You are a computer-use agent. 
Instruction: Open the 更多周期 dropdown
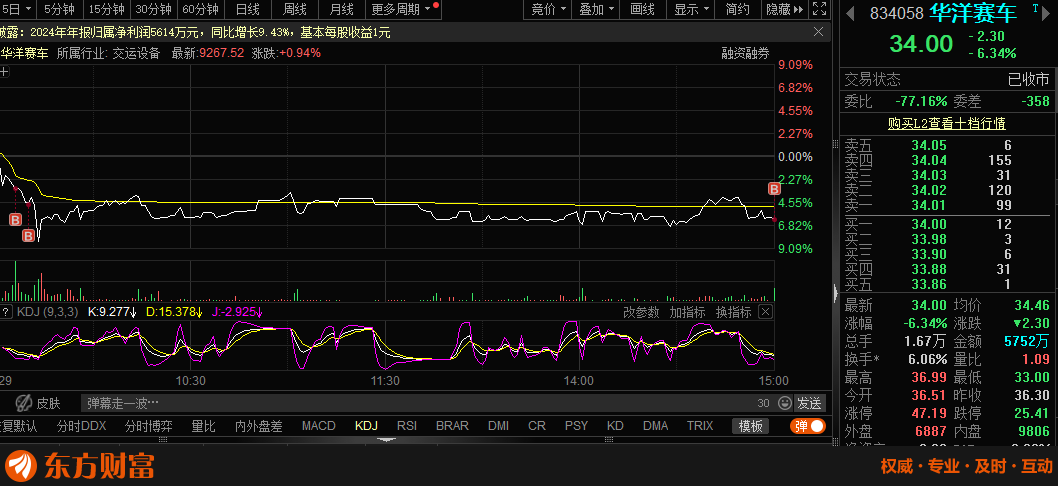pyautogui.click(x=401, y=9)
